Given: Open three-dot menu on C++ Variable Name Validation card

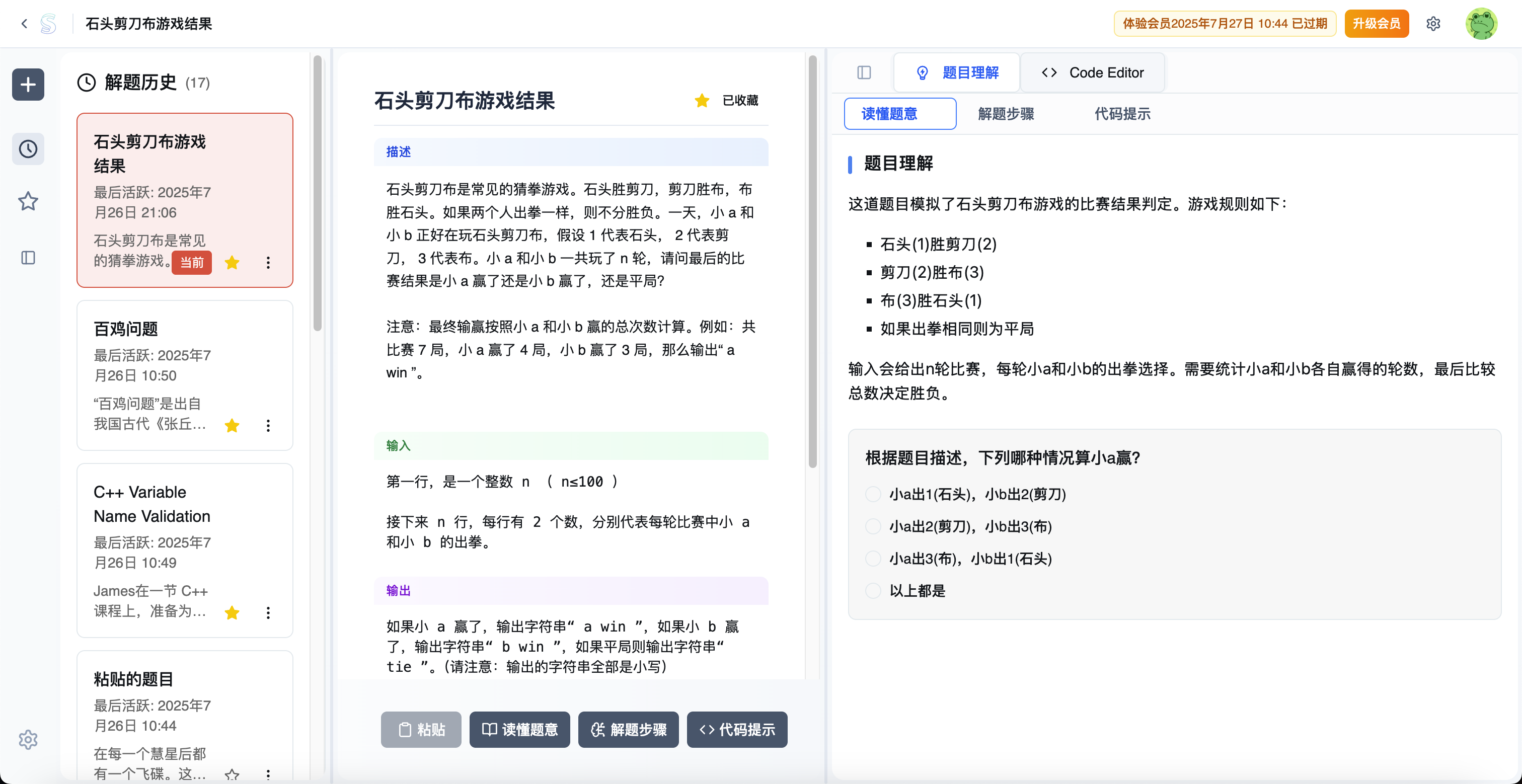Looking at the screenshot, I should (268, 613).
